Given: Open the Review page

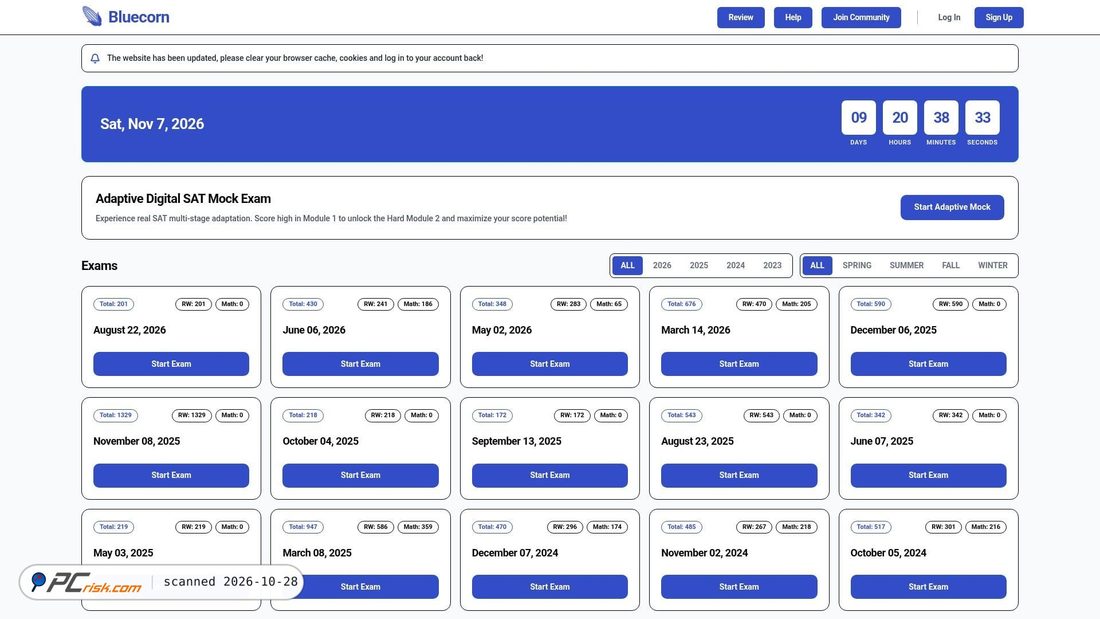Looking at the screenshot, I should point(740,18).
